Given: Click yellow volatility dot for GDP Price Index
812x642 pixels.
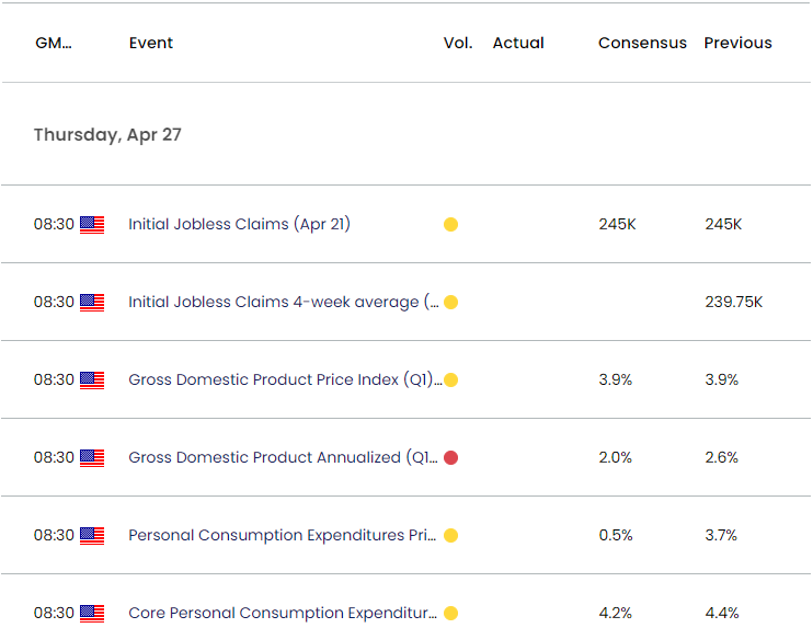Looking at the screenshot, I should (450, 380).
